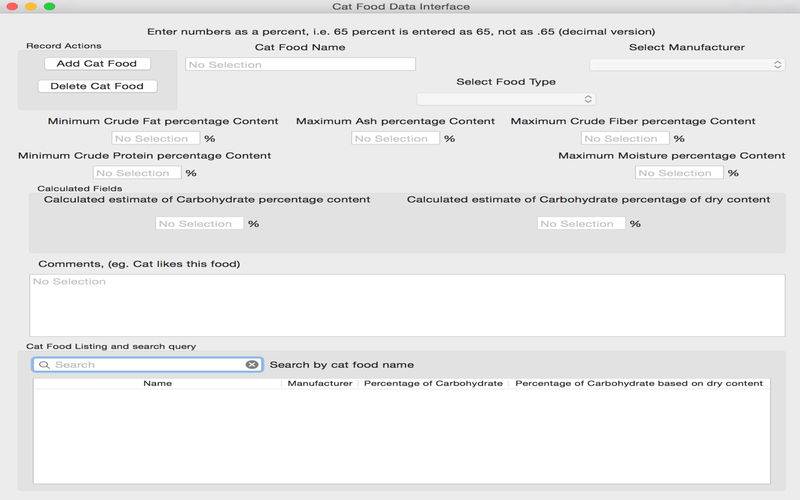Image resolution: width=800 pixels, height=500 pixels.
Task: Click the Delete Cat Food button
Action: point(97,86)
